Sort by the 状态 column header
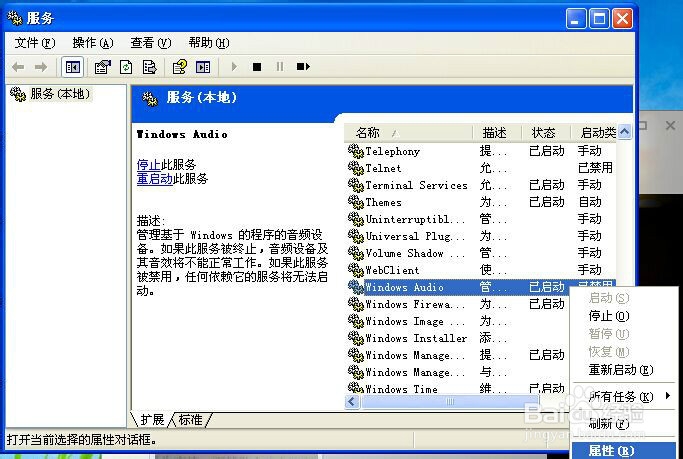The image size is (683, 459). (546, 132)
